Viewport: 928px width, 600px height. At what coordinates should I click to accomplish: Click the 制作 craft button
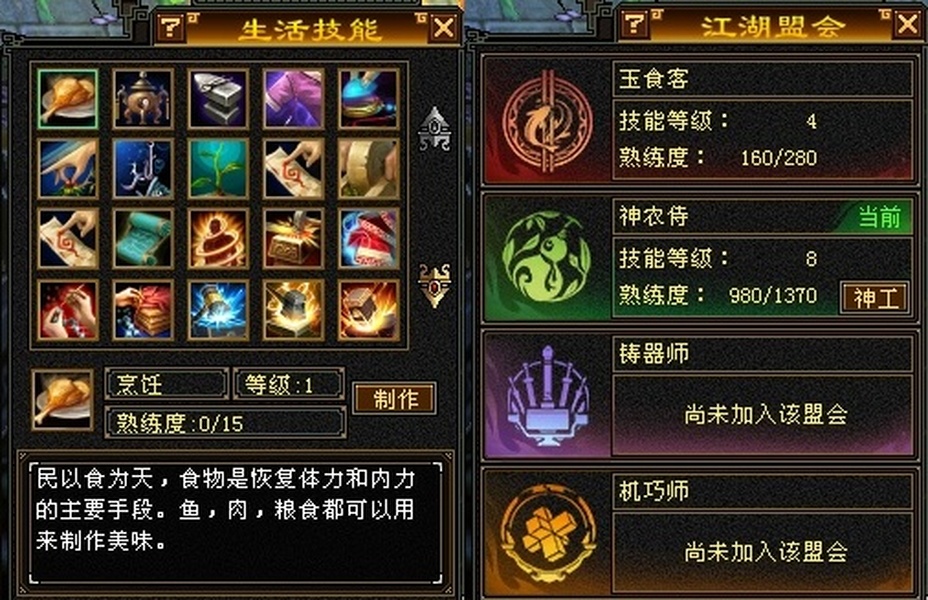395,398
